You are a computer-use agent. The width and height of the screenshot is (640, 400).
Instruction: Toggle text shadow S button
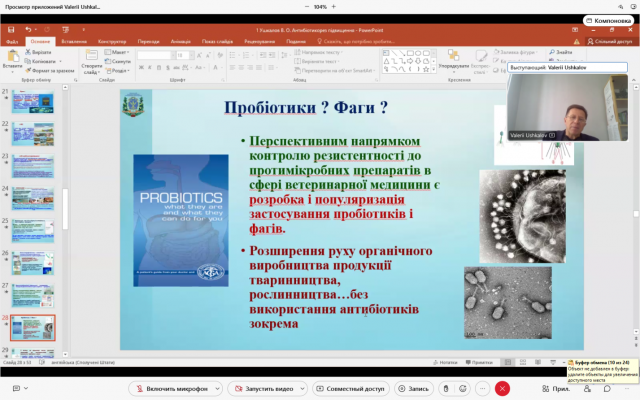168,67
